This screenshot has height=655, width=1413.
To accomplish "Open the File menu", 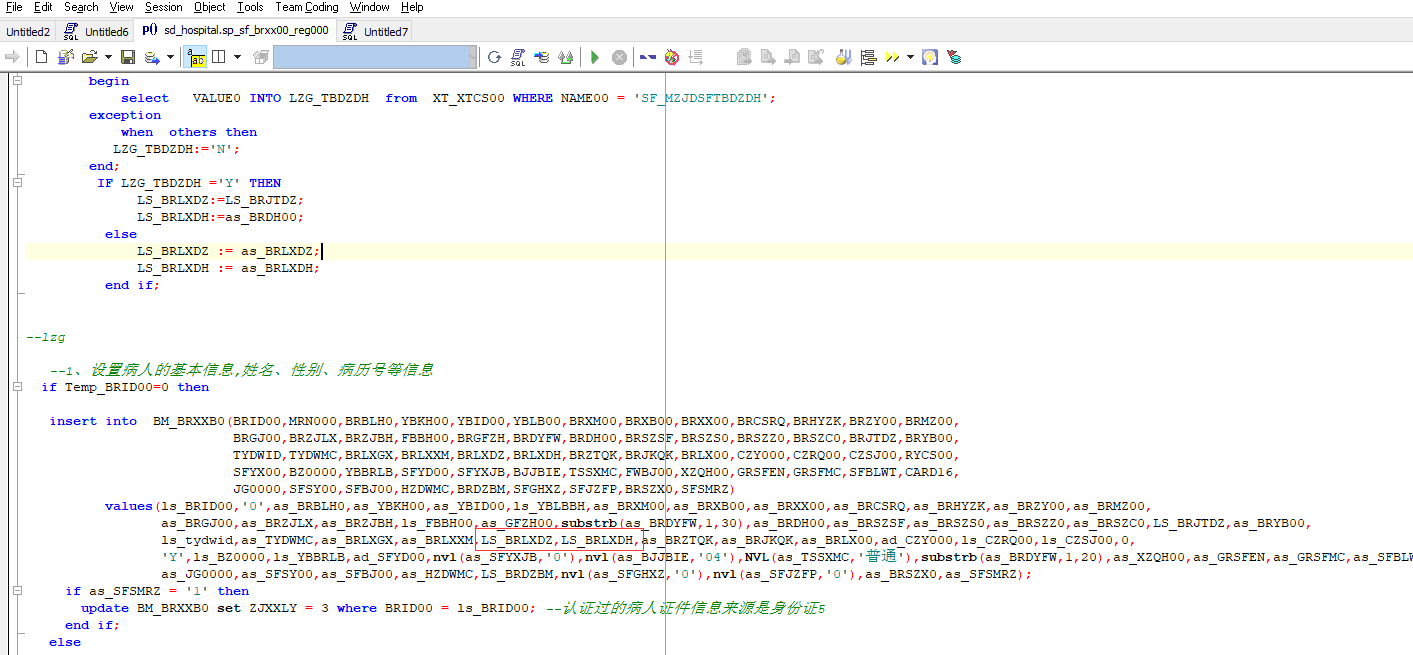I will [x=14, y=7].
